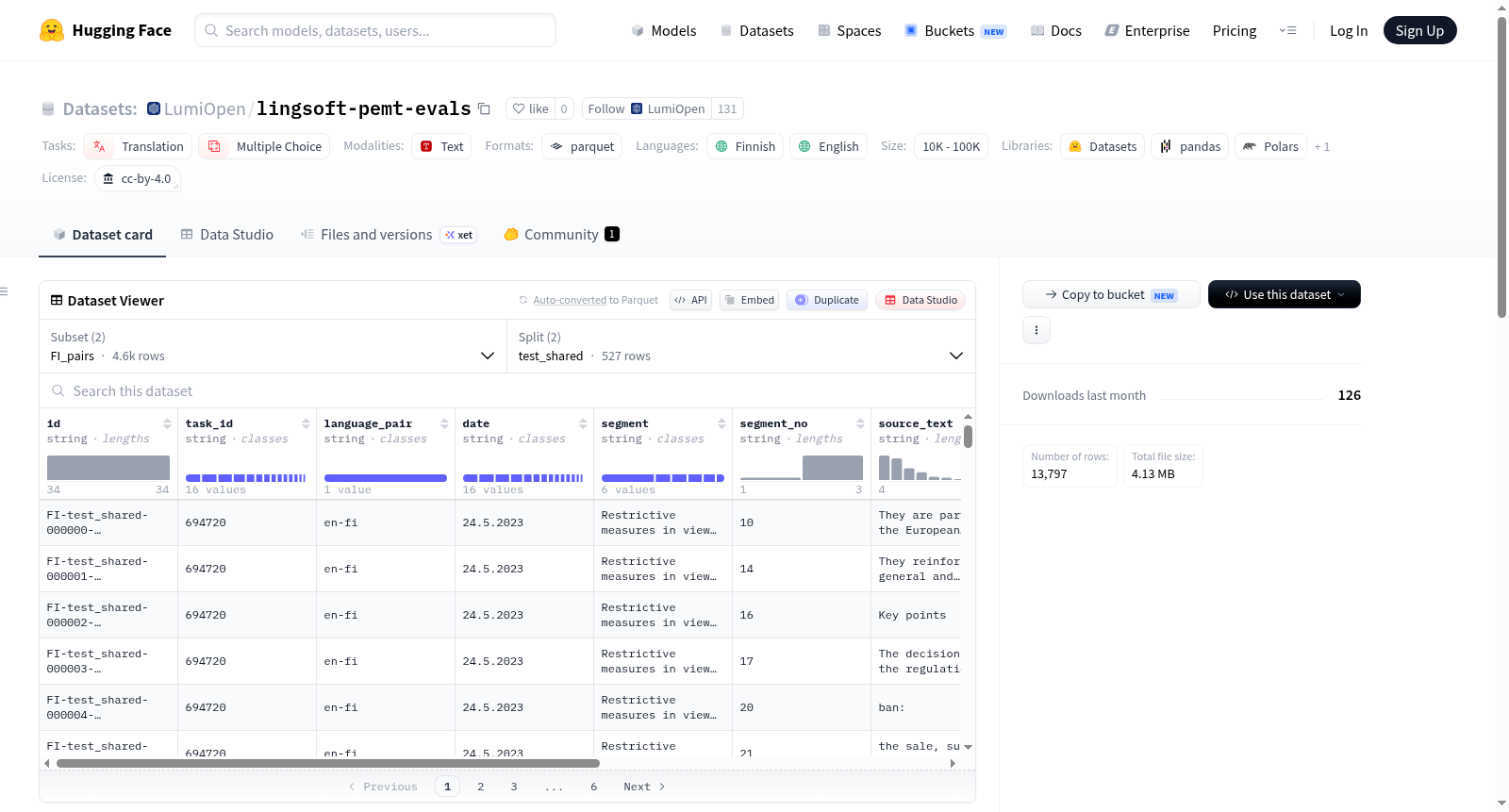
Task: Show the +1 more libraries
Action: [1322, 146]
